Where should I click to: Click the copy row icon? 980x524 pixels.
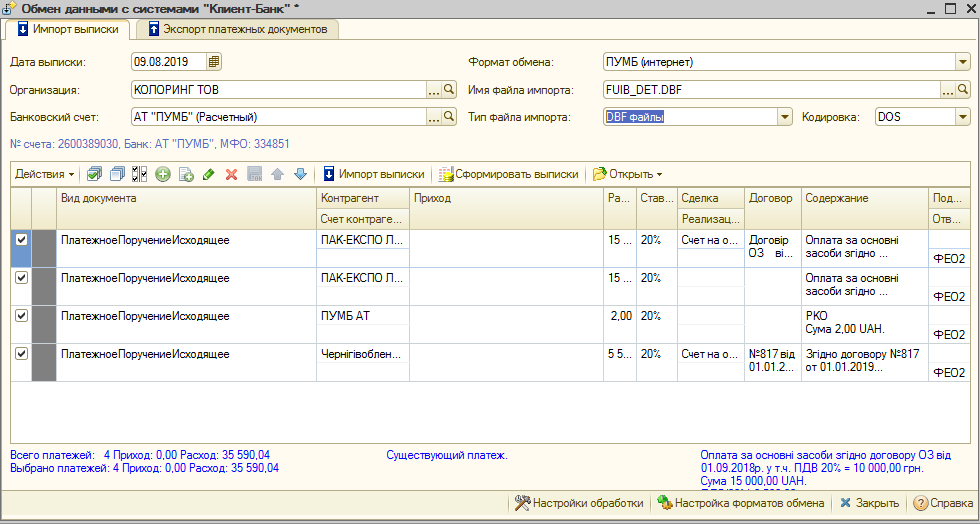pos(186,174)
